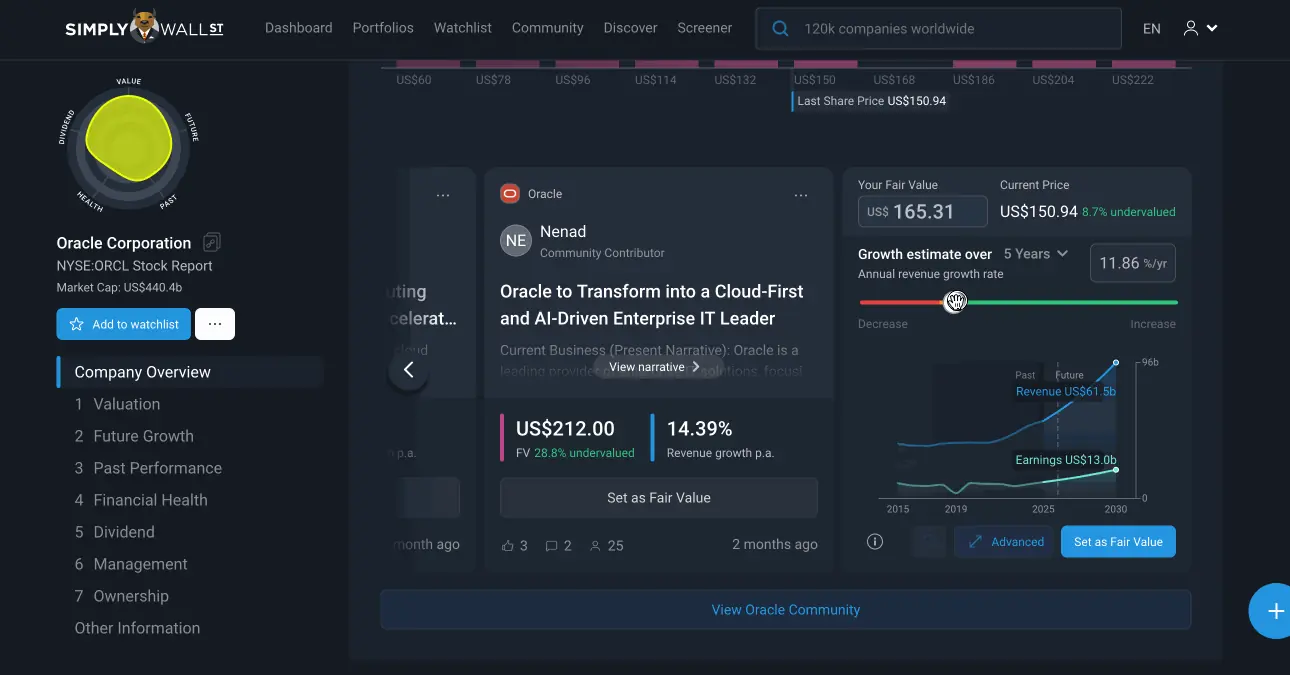Select Financial Health in the sidebar
Viewport: 1290px width, 675px height.
[x=150, y=500]
